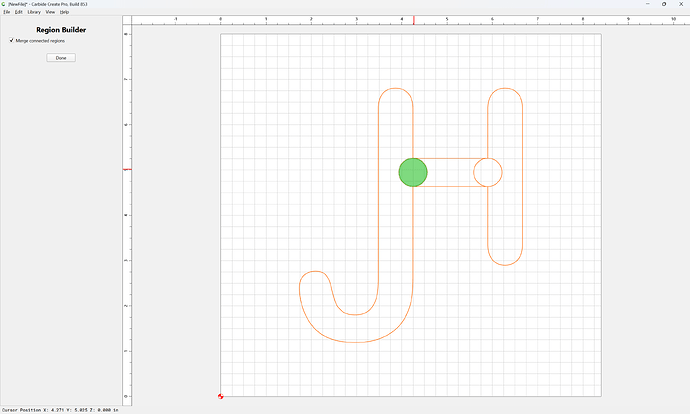690x414 pixels.
Task: Close the Carbide Create window
Action: [x=681, y=4]
